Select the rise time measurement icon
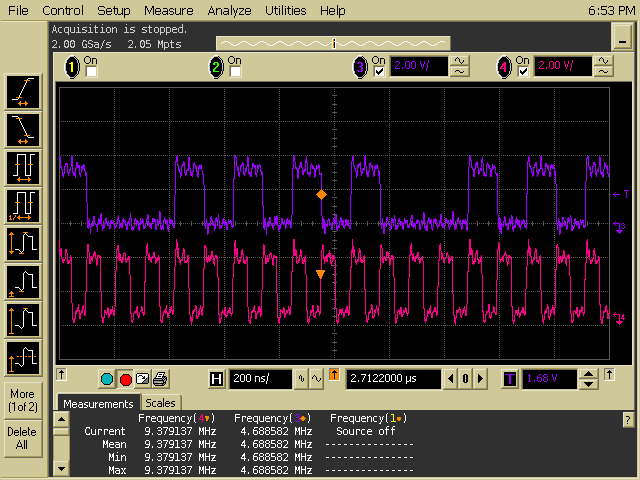This screenshot has width=640, height=480. coord(23,92)
